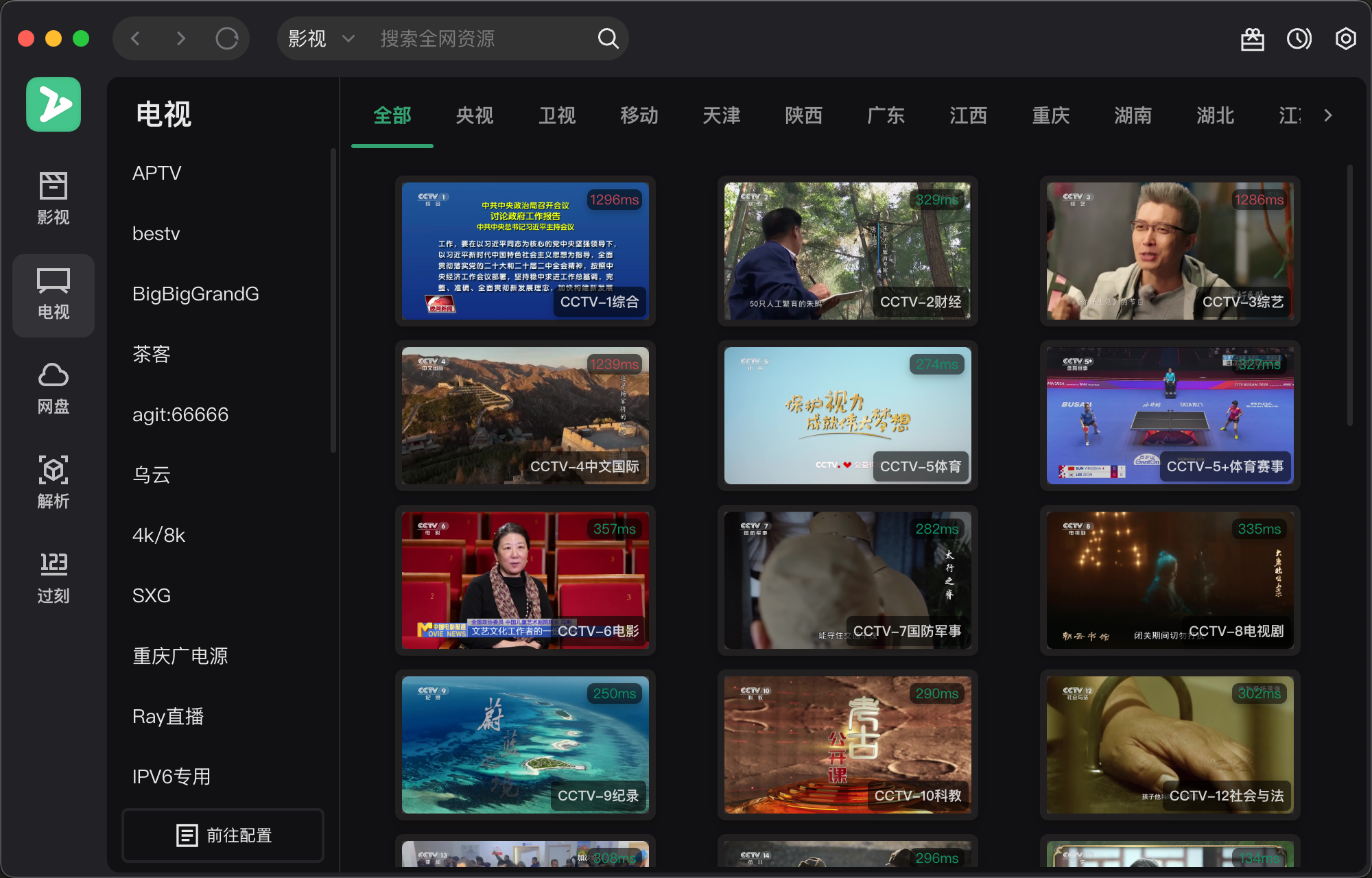1372x878 pixels.
Task: Click the gift box icon
Action: click(1252, 39)
